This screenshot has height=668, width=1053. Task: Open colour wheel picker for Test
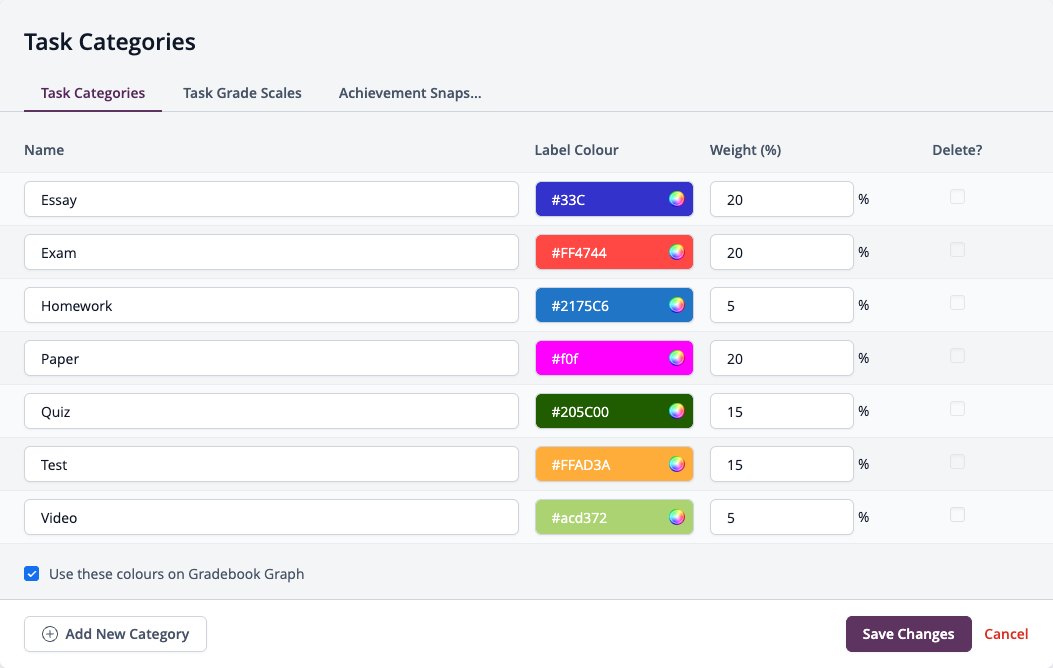pyautogui.click(x=676, y=464)
